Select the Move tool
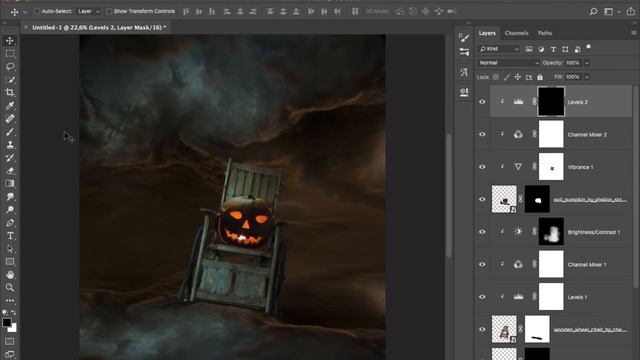The image size is (640, 360). click(x=10, y=40)
